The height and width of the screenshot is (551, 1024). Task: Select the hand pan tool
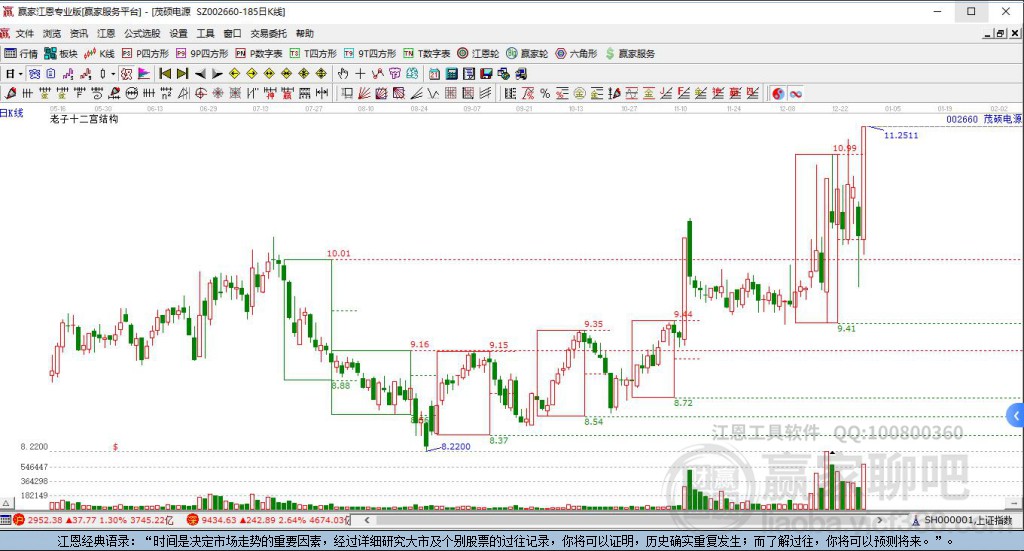point(343,74)
